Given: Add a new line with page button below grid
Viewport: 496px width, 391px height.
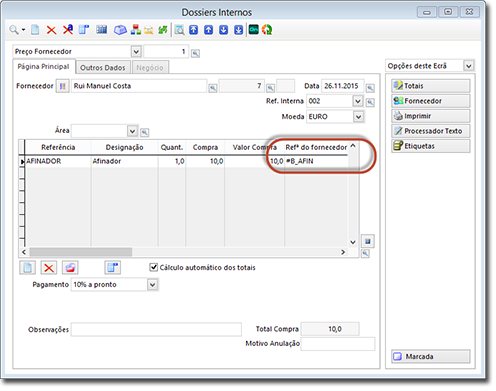Looking at the screenshot, I should click(27, 268).
